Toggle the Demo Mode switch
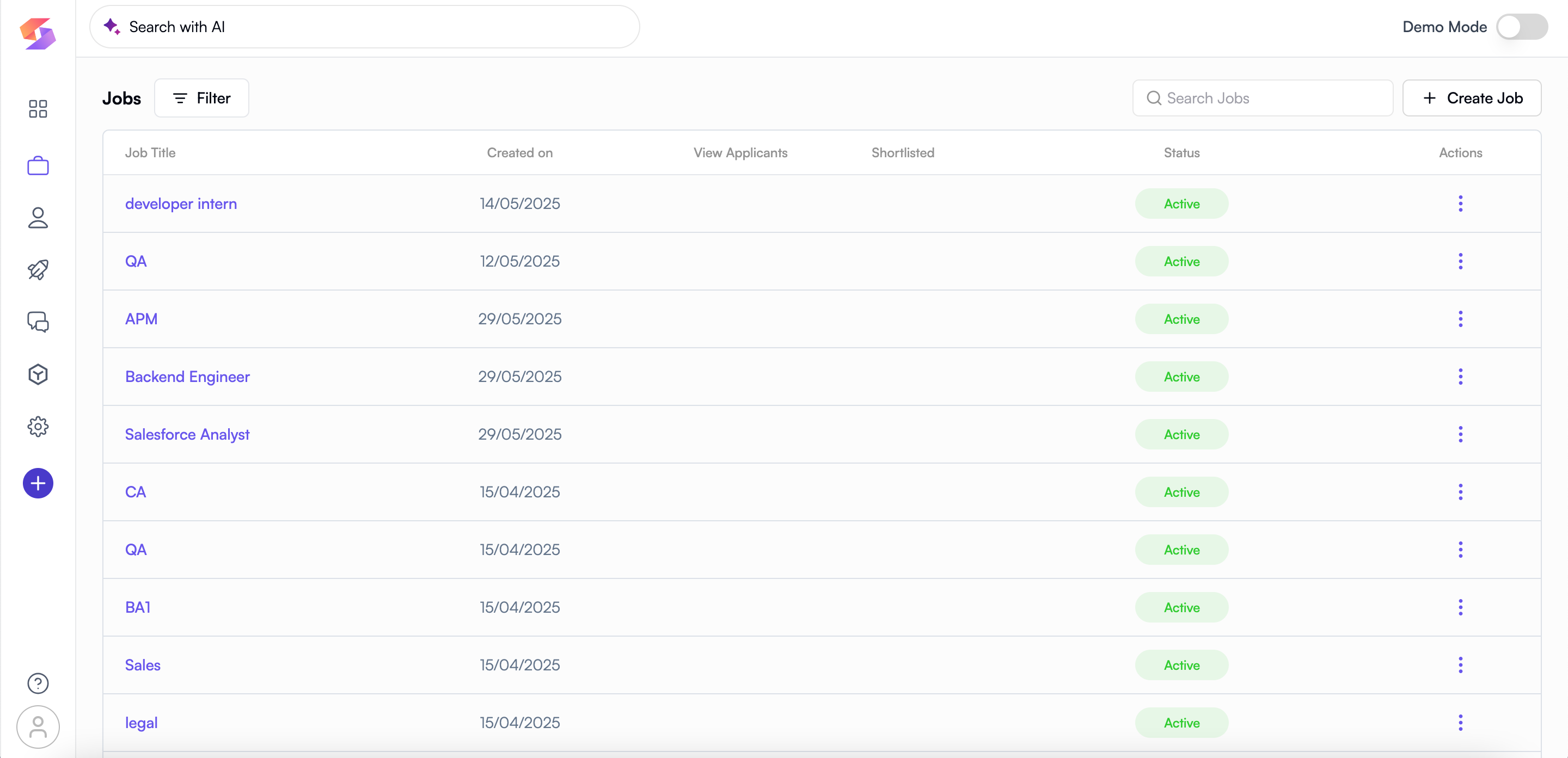This screenshot has width=1568, height=758. click(1522, 27)
